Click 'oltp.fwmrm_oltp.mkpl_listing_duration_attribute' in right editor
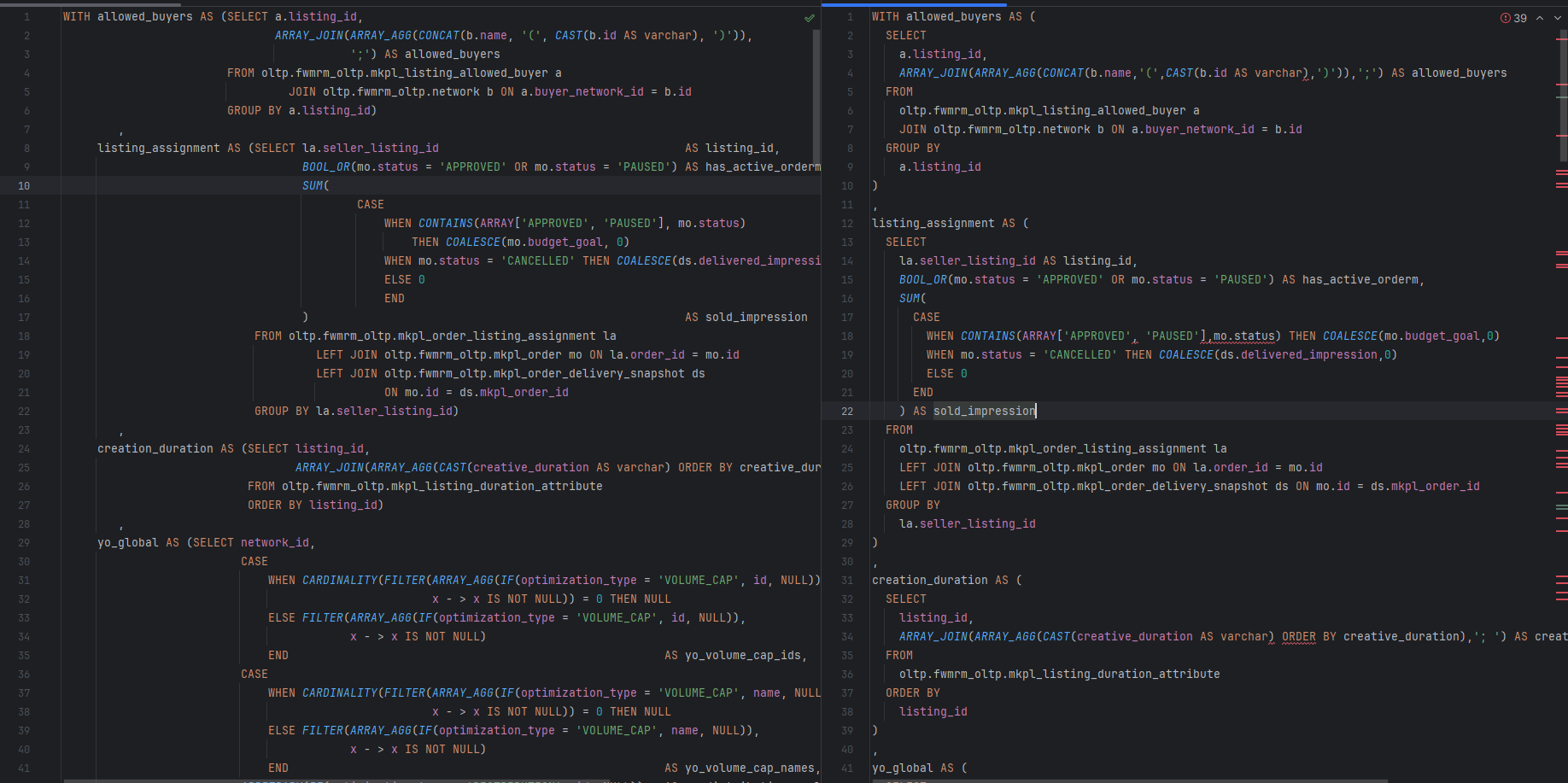Image resolution: width=1568 pixels, height=783 pixels. (1060, 674)
